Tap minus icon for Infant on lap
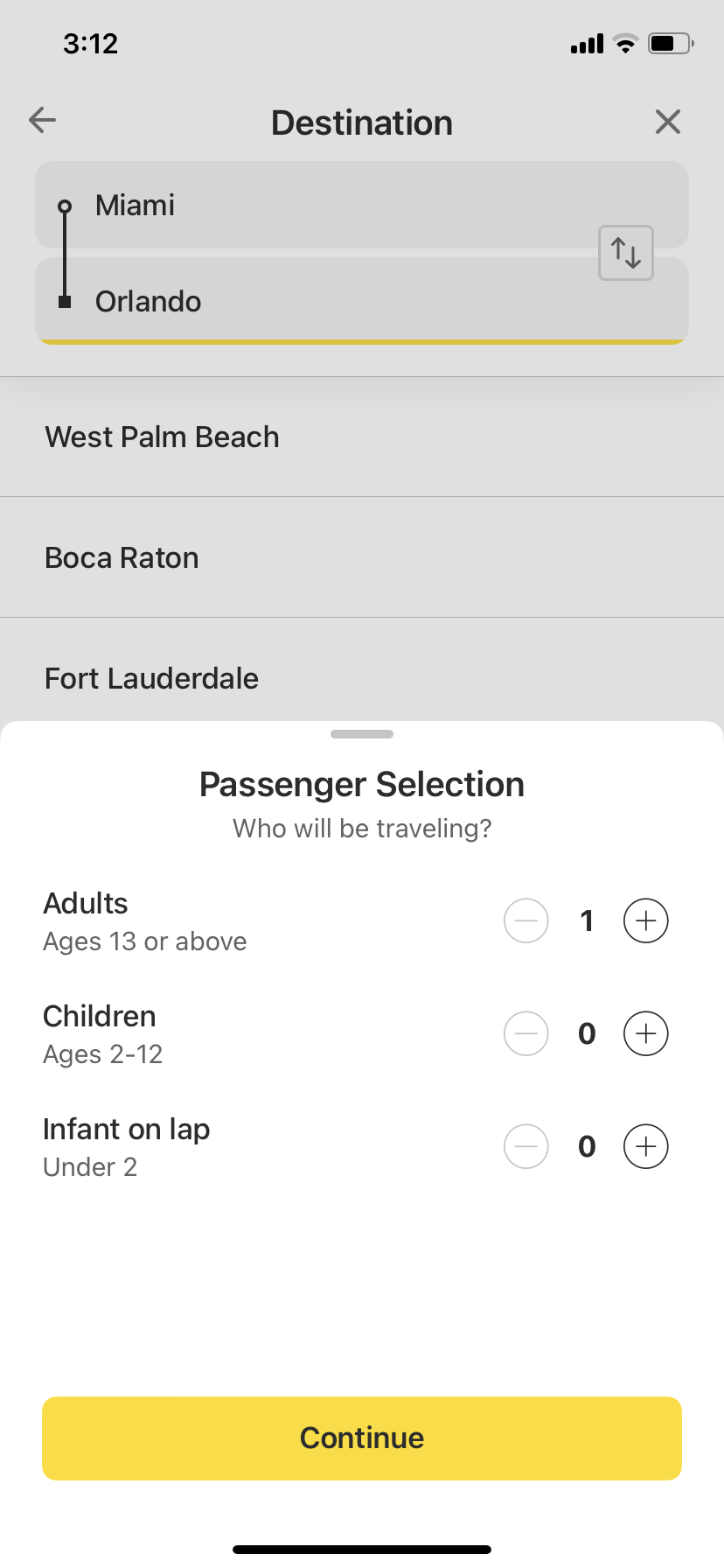The height and width of the screenshot is (1568, 724). click(526, 1146)
